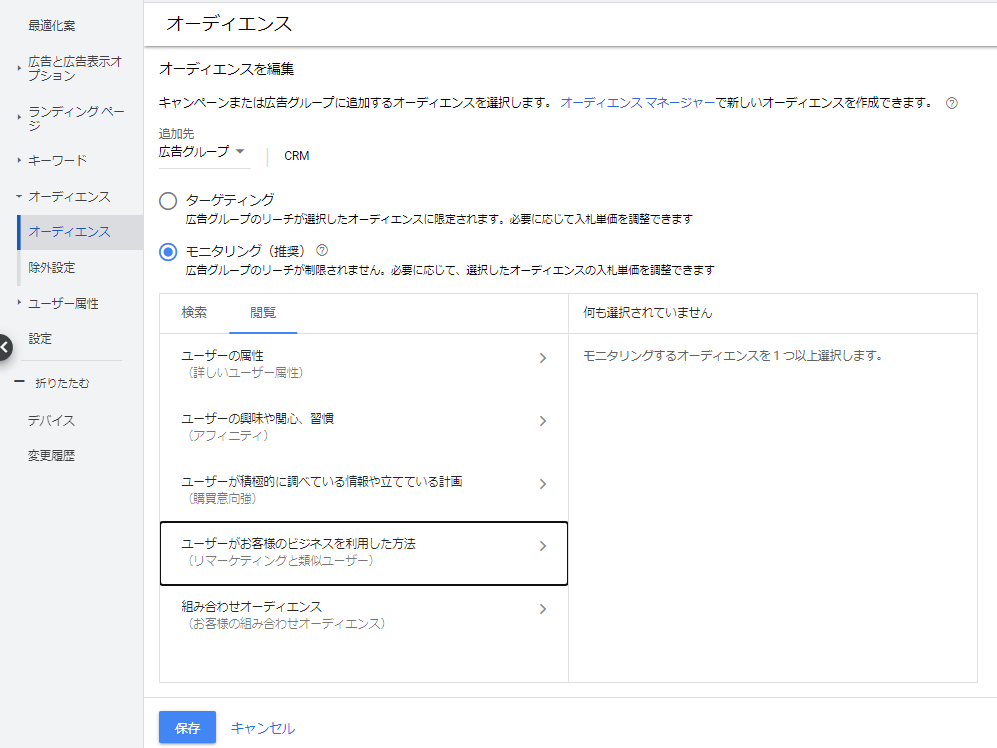This screenshot has width=997, height=748.
Task: Select the ターゲティング radio button
Action: pyautogui.click(x=168, y=201)
